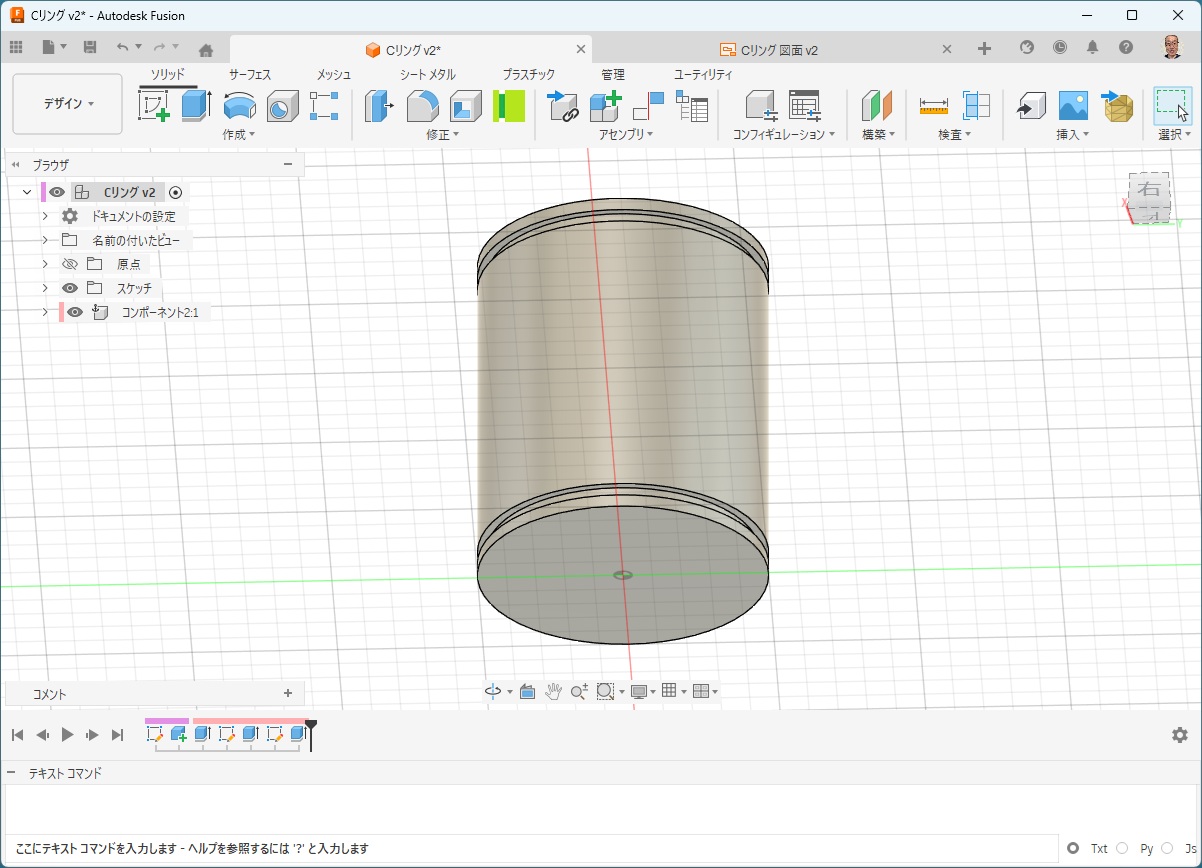Select the Pan hand tool

click(x=553, y=691)
